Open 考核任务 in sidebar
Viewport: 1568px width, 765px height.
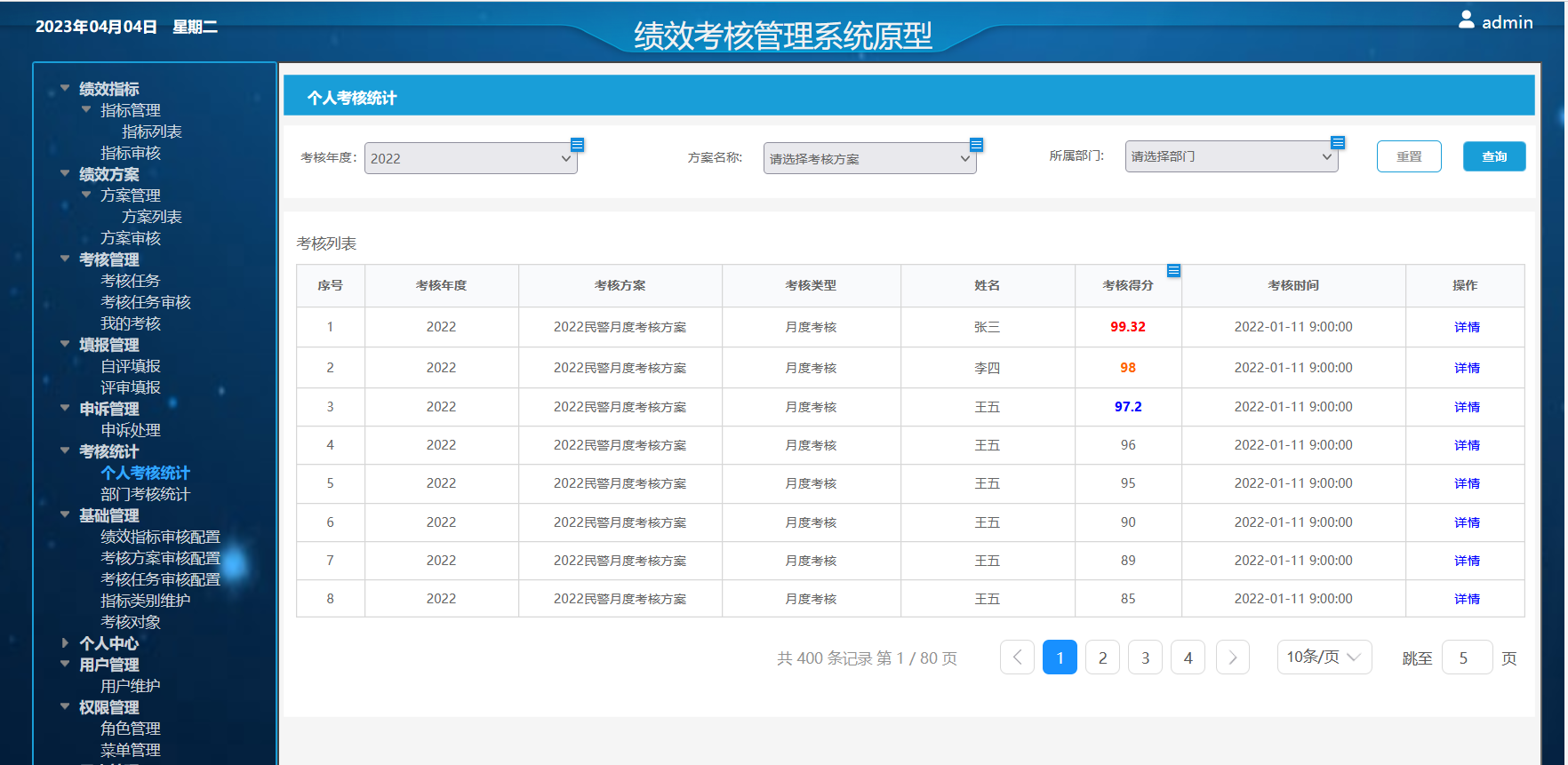click(131, 281)
